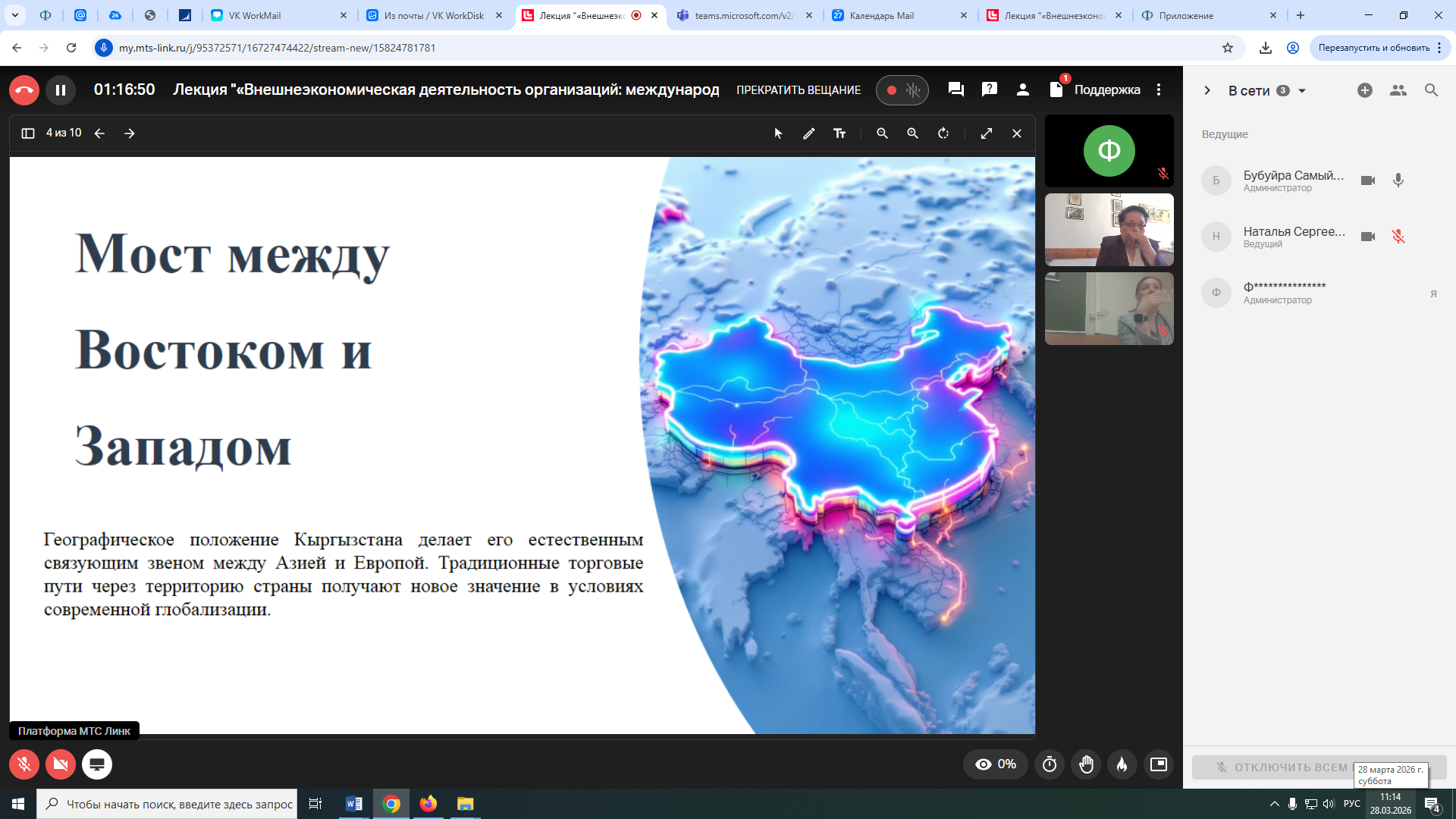Unmute your microphone in bottom bar
The image size is (1456, 819).
(x=24, y=764)
